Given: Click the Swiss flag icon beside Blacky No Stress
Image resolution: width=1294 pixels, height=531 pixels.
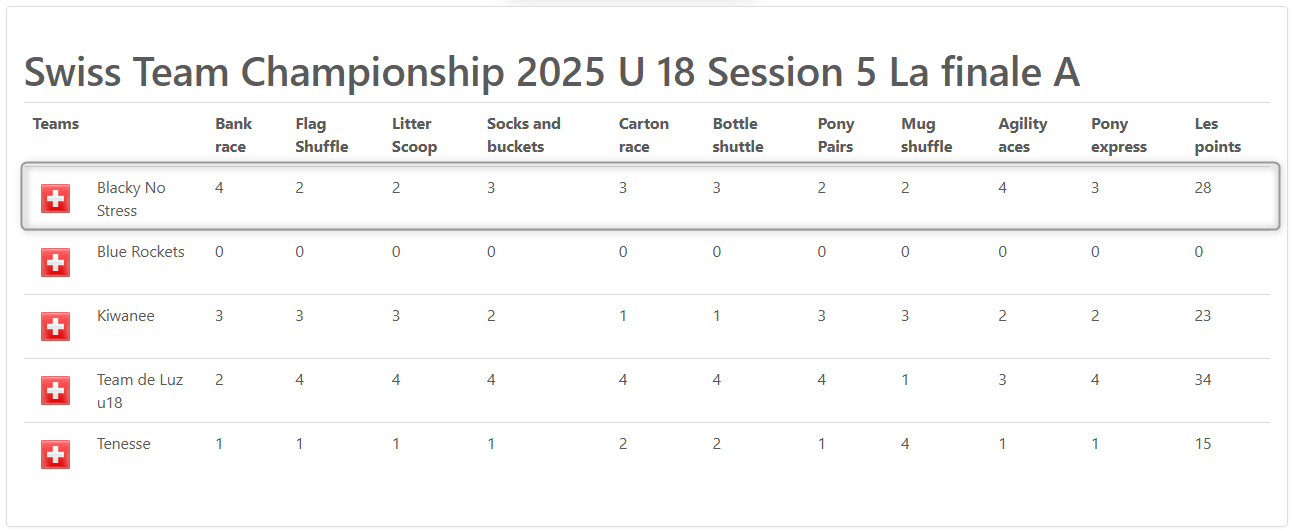Looking at the screenshot, I should pos(56,199).
